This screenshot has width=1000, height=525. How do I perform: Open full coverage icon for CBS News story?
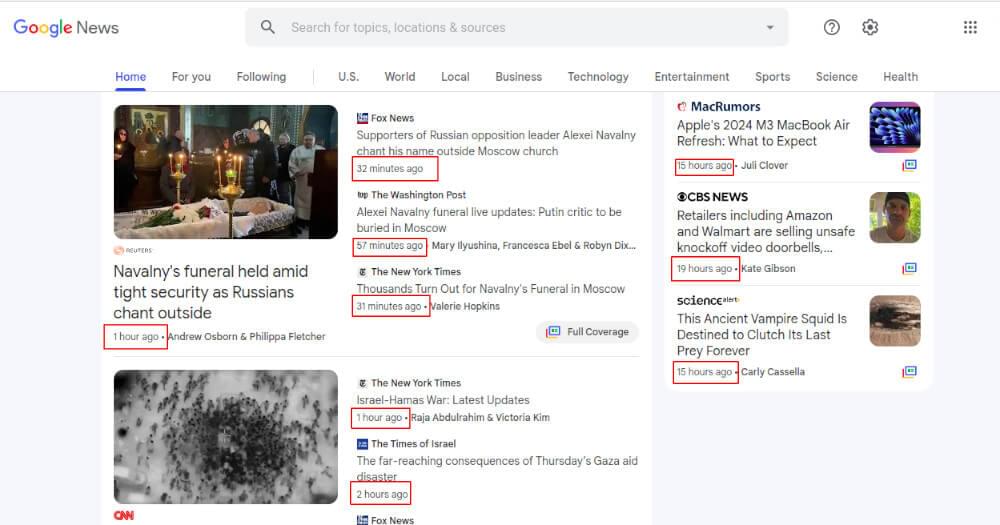[909, 268]
